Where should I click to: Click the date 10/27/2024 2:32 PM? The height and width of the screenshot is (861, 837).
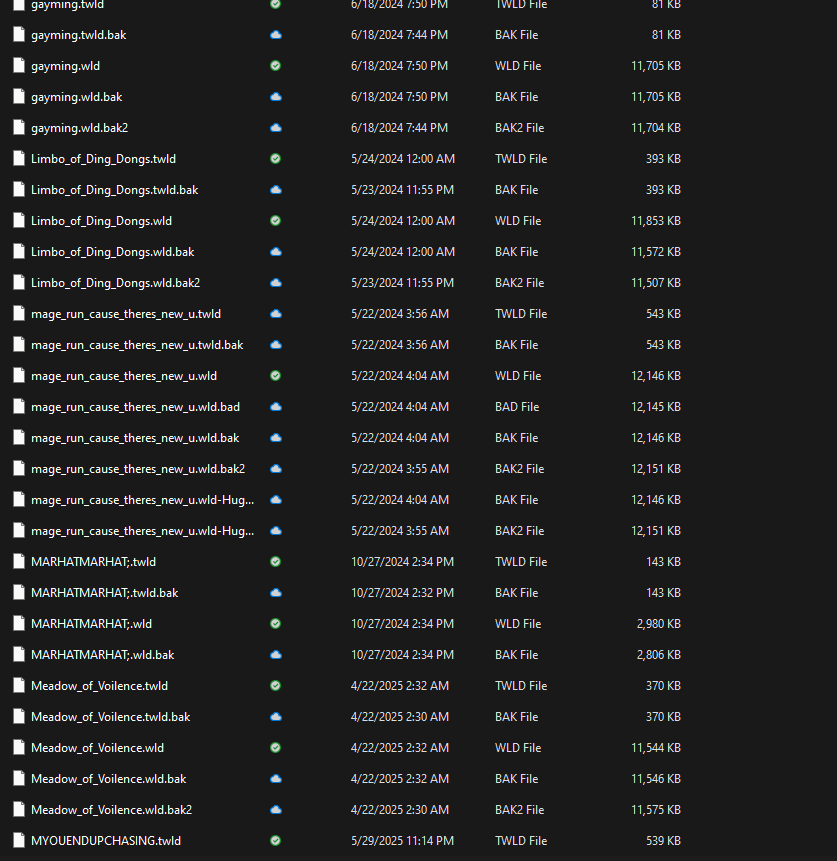point(402,593)
